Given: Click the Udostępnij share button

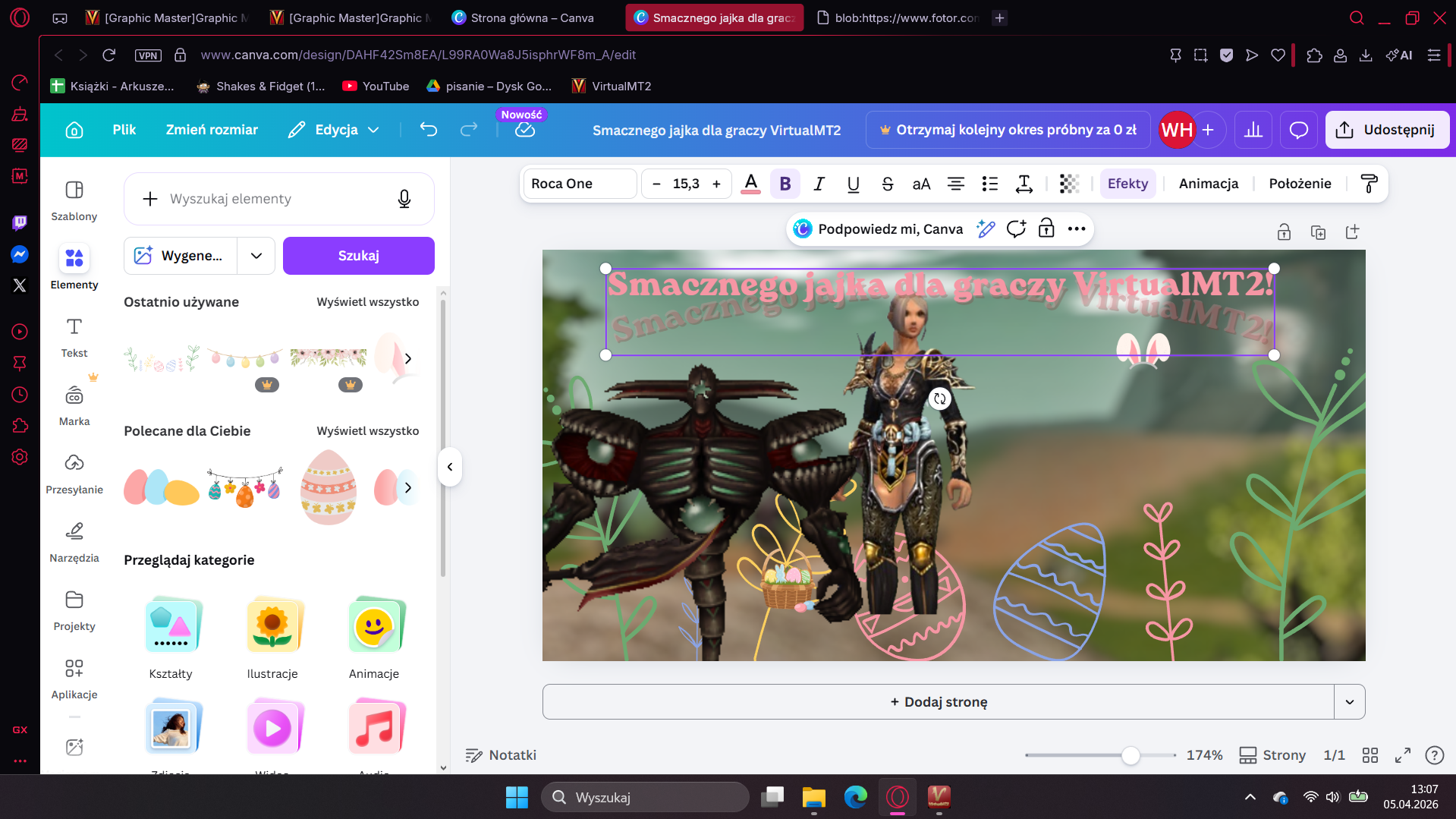Looking at the screenshot, I should point(1387,130).
